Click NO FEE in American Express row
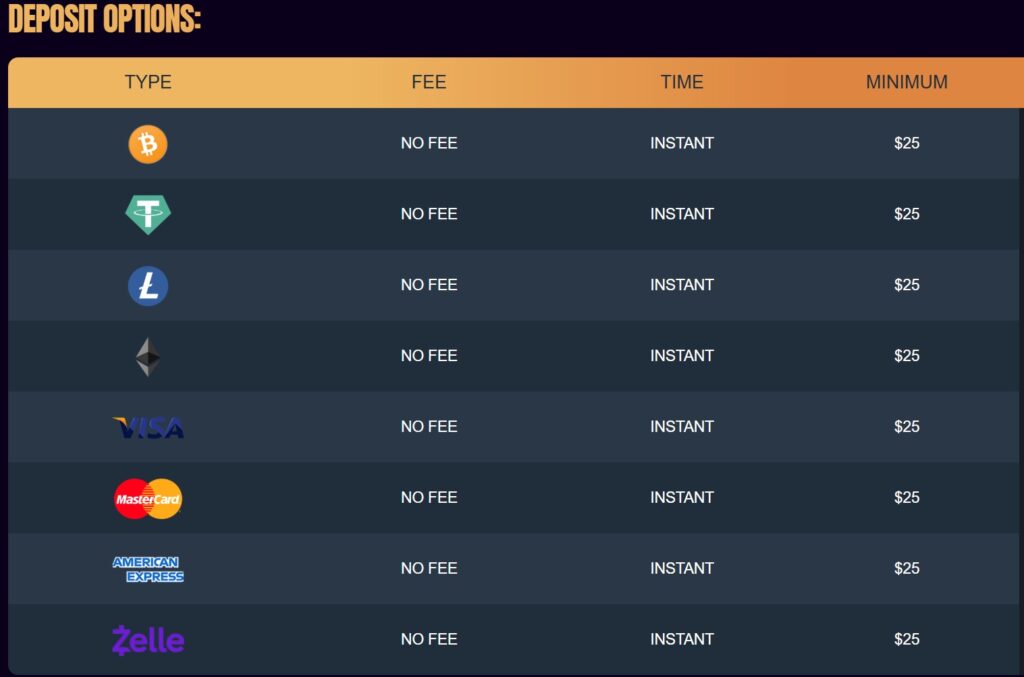This screenshot has height=677, width=1024. click(x=429, y=568)
